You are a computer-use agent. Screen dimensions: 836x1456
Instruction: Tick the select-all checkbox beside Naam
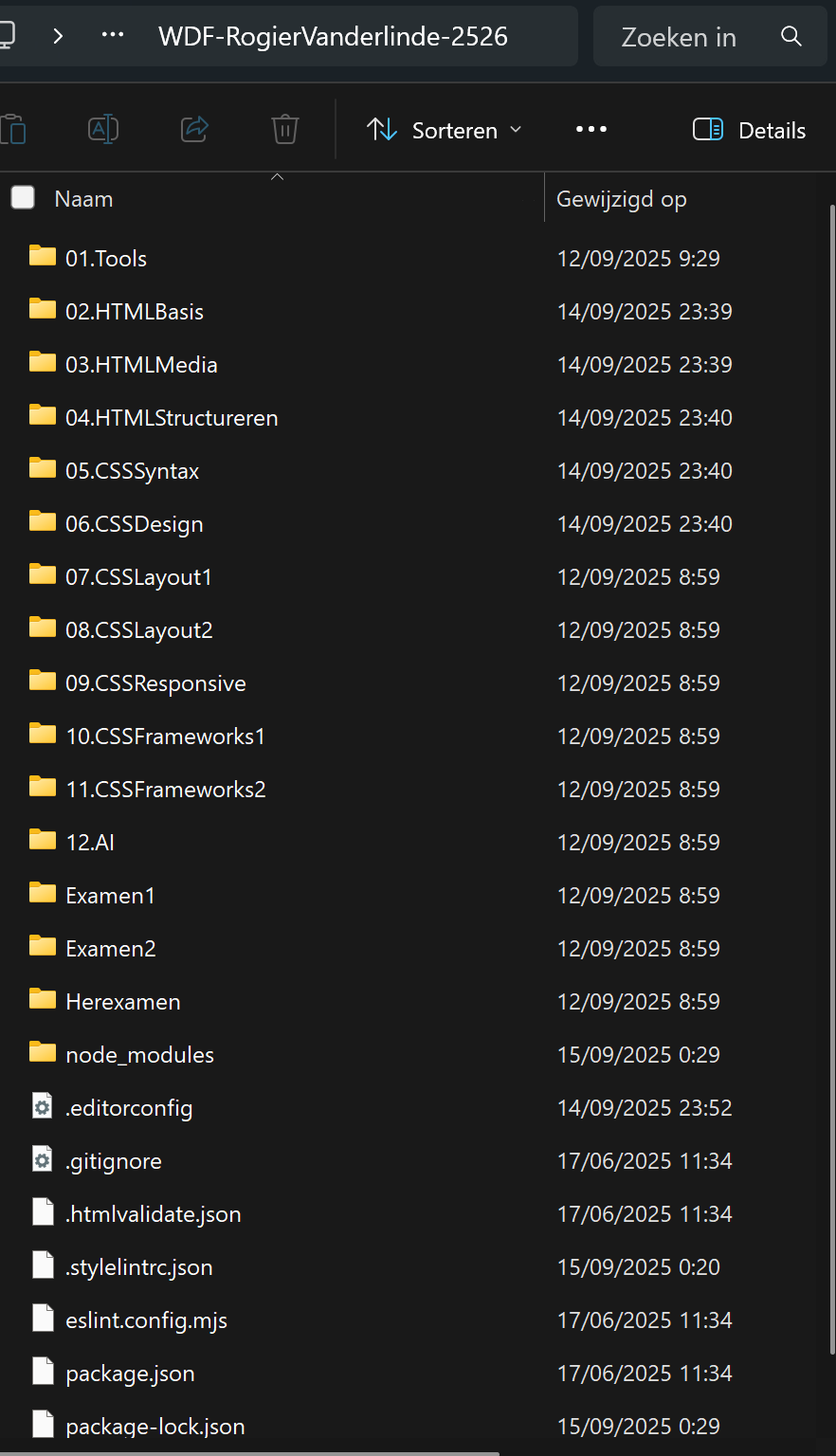23,197
